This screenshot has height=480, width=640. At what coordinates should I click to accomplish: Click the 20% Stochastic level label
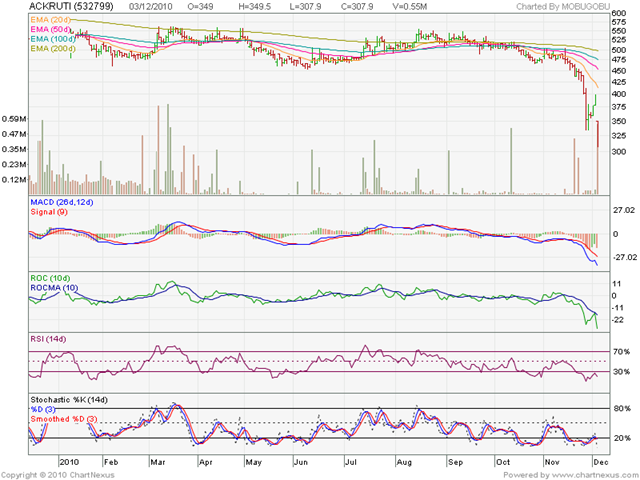pos(621,438)
